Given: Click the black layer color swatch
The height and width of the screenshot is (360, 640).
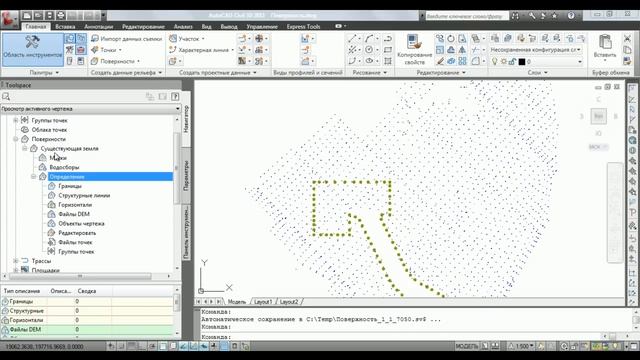Looking at the screenshot, I should pos(522,62).
